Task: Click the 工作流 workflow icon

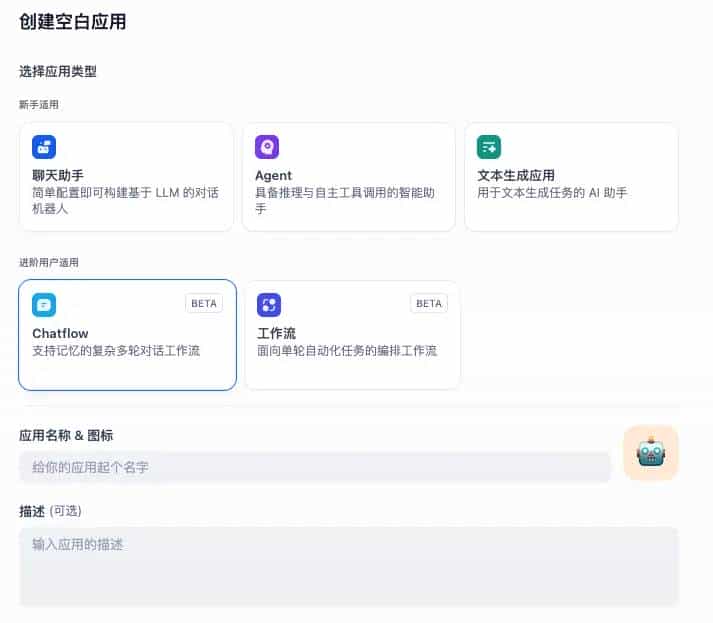Action: point(269,305)
